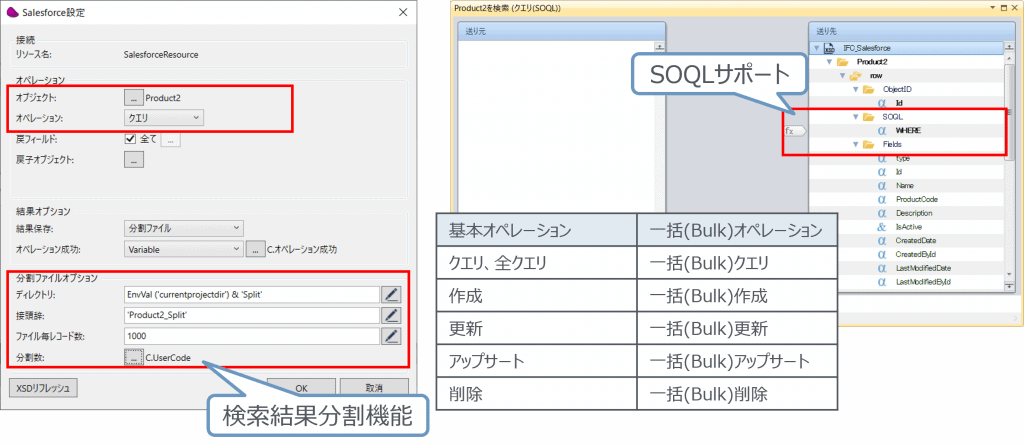Collapse the SOQL folder in the tree
Viewport: 1024px width, 444px height.
pyautogui.click(x=856, y=117)
